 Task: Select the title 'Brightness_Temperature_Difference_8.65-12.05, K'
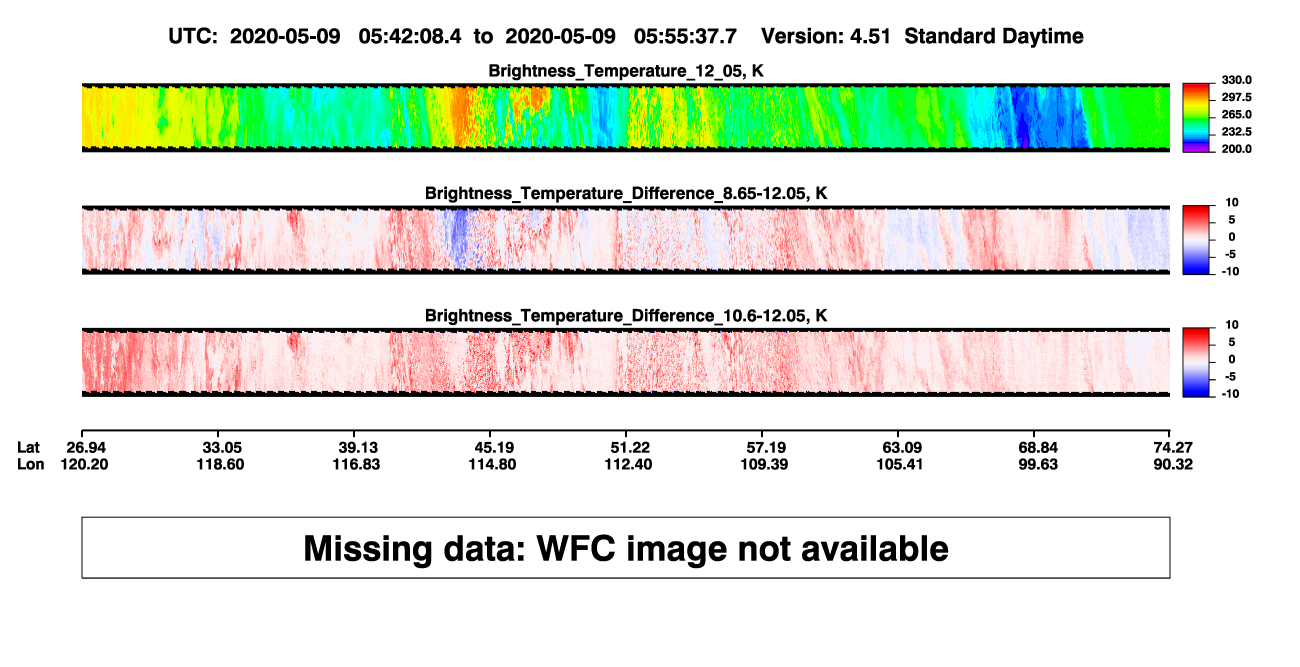coord(626,193)
